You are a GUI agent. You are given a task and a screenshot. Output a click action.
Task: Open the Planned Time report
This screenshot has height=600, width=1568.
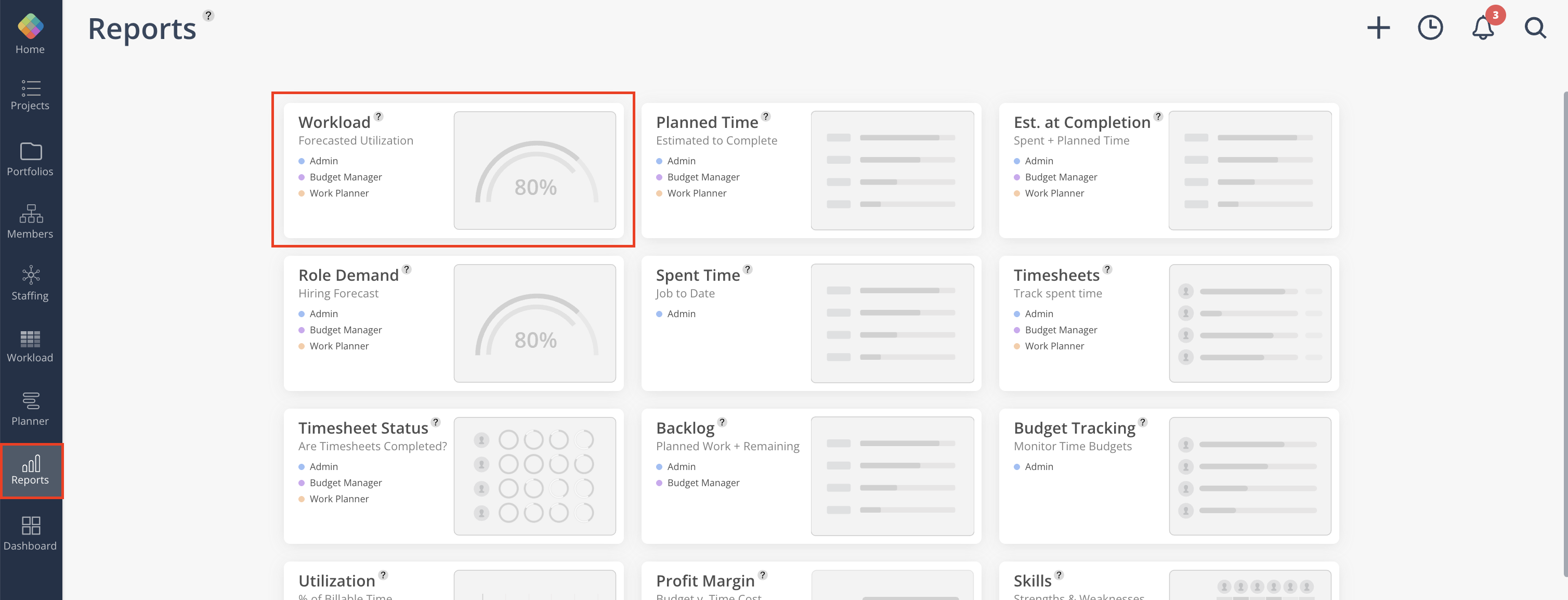pos(707,122)
